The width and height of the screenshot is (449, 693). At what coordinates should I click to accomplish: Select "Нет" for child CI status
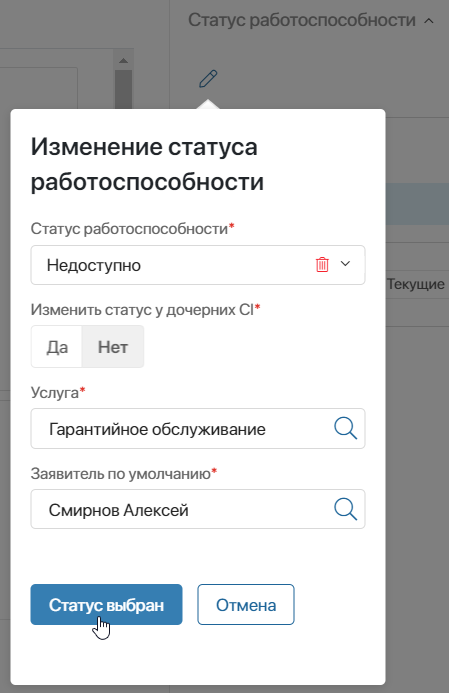coord(113,347)
